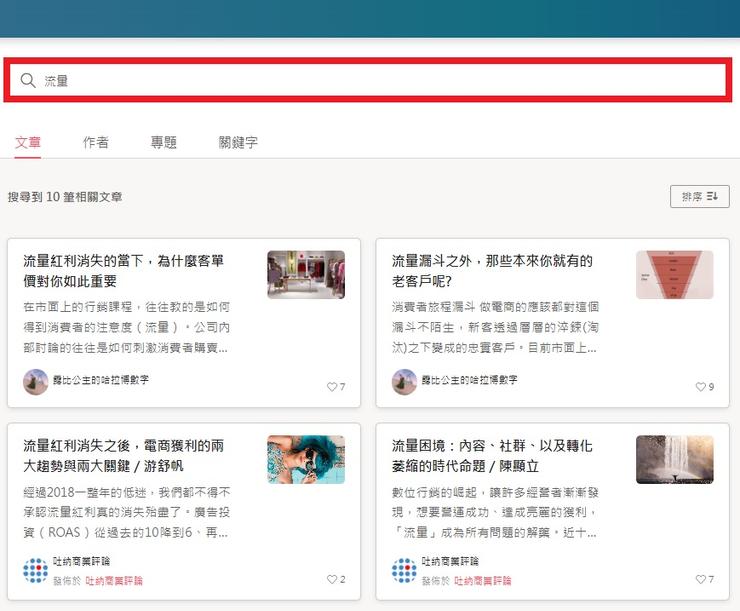Open article 流量紅利消失之後，電商獲利的兩大趨勢與兩大關鍵
This screenshot has width=740, height=611.
tap(124, 455)
